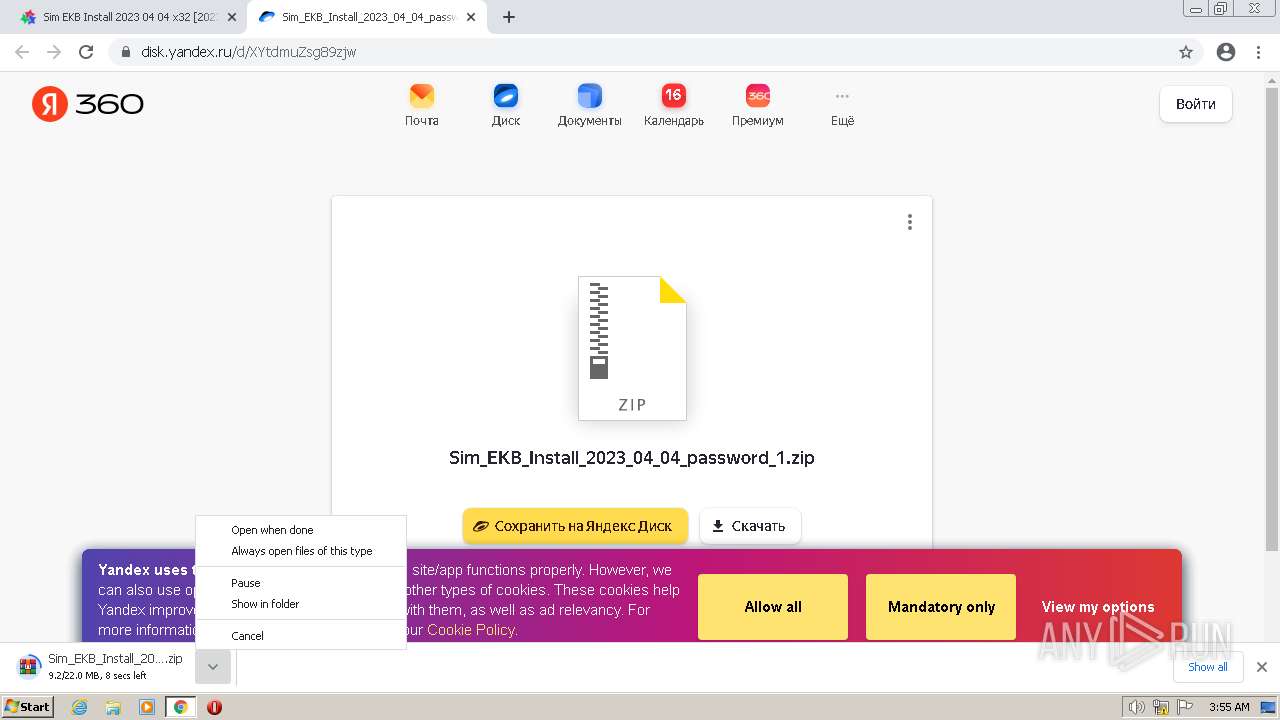
Task: Open Chrome profile avatar
Action: tap(1226, 52)
